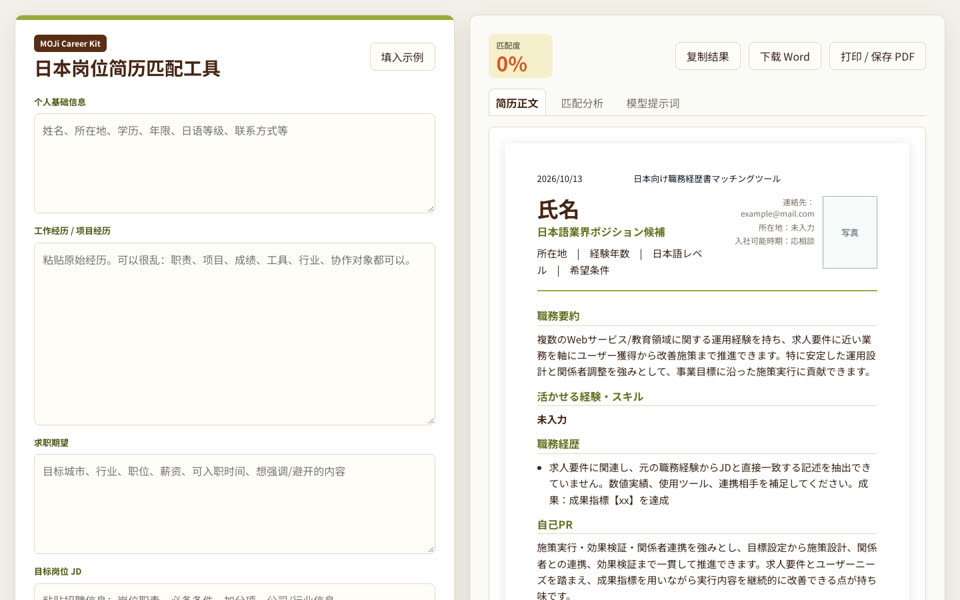The width and height of the screenshot is (960, 600).
Task: Grab resize handle of 个人基础信息 box
Action: [x=431, y=209]
